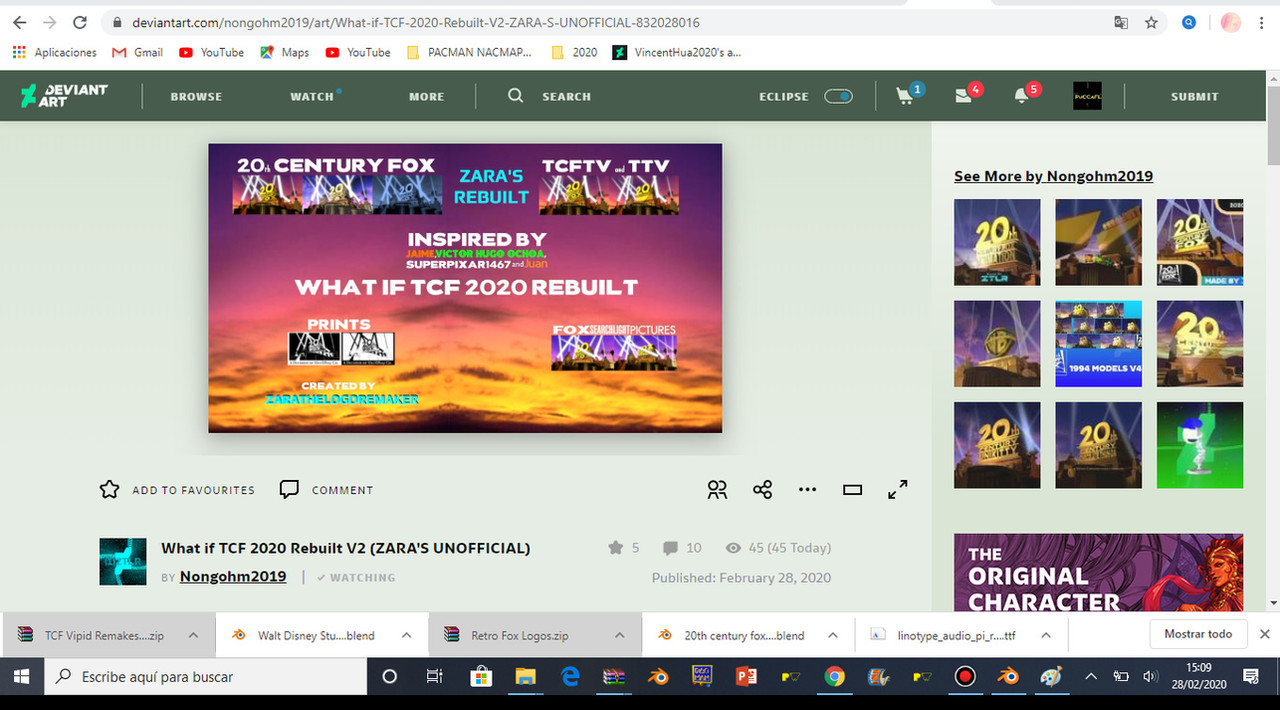Image resolution: width=1280 pixels, height=710 pixels.
Task: Click the Chrome address bar URL
Action: (416, 22)
